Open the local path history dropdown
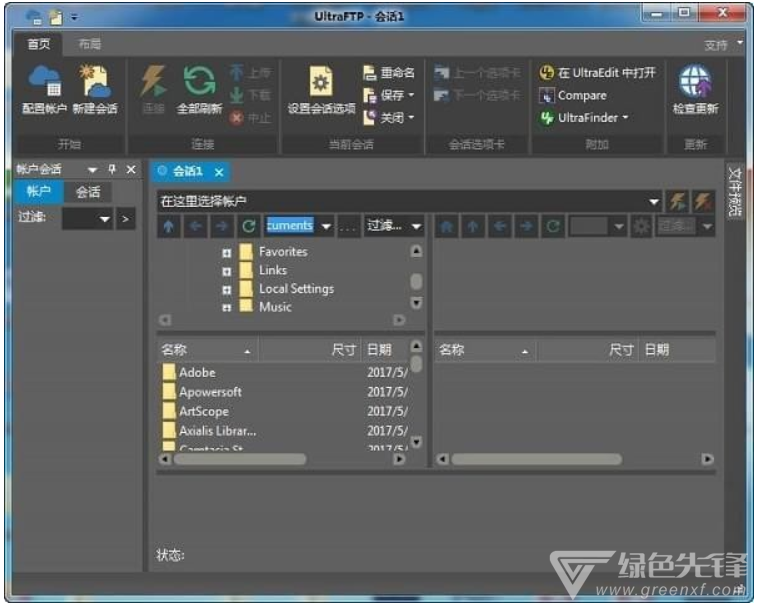The height and width of the screenshot is (604, 757). [x=326, y=226]
